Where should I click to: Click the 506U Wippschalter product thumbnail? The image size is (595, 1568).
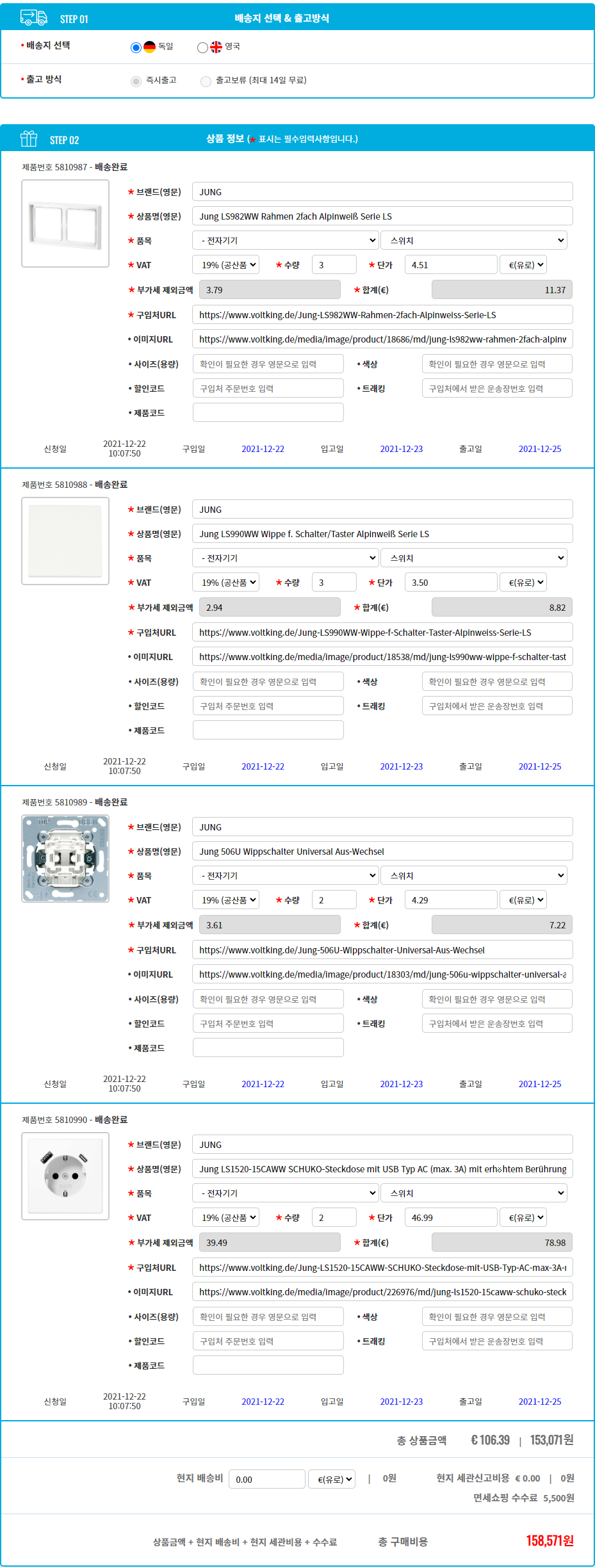(65, 859)
